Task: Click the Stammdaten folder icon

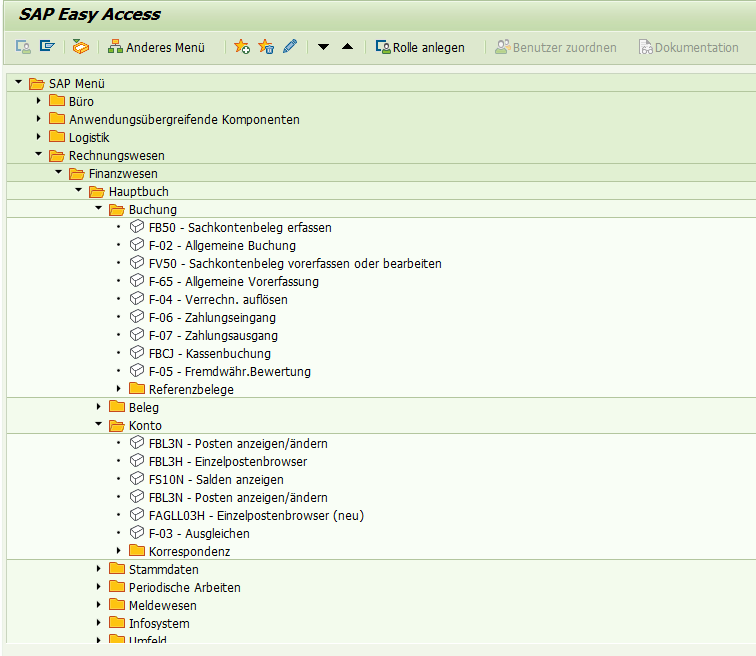Action: [117, 569]
